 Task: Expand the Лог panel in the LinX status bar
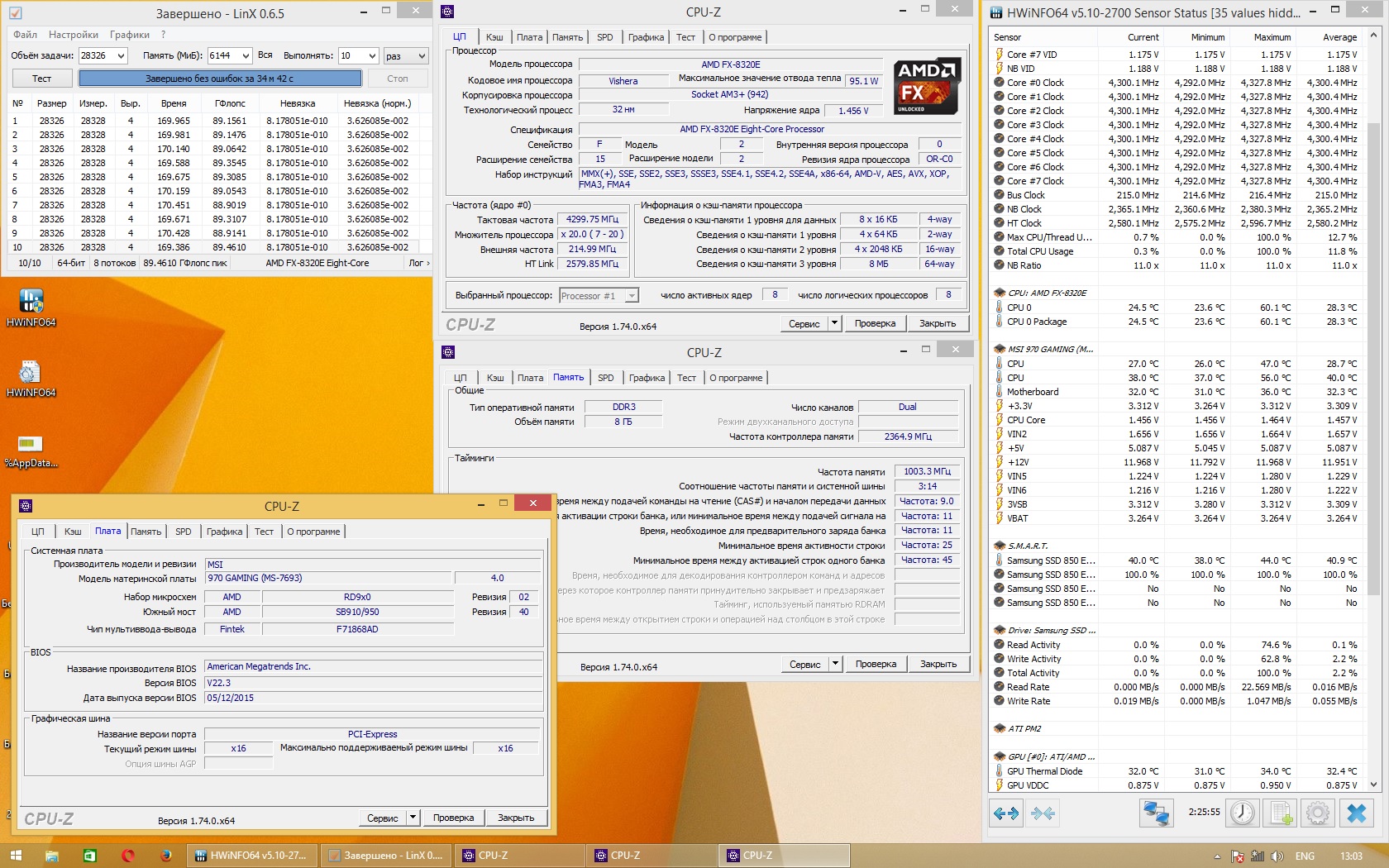[x=419, y=263]
